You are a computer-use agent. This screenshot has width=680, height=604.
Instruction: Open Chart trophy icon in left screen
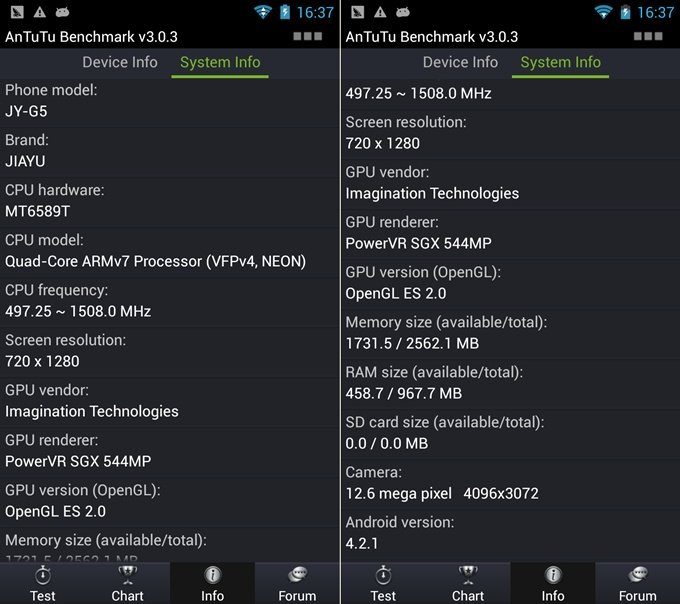(128, 575)
